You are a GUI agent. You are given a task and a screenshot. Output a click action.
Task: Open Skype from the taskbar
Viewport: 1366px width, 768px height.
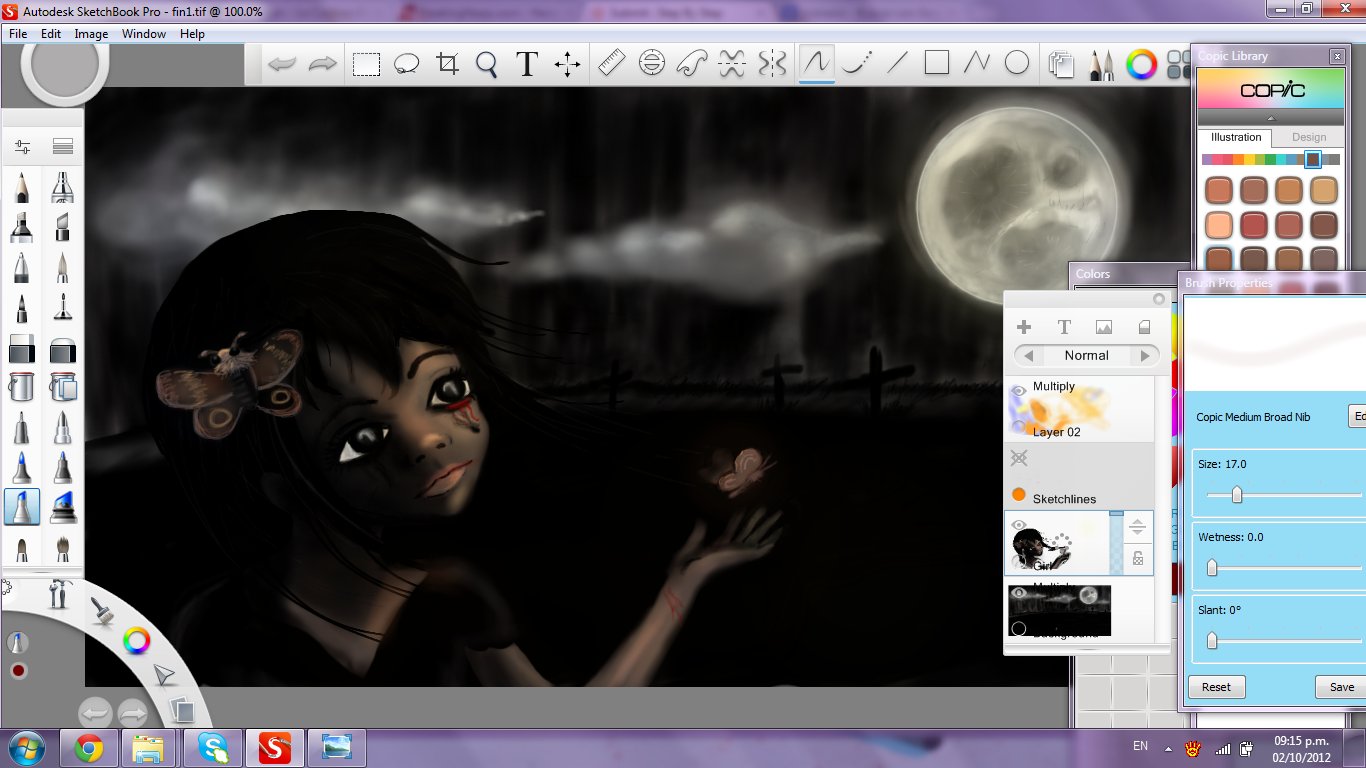pyautogui.click(x=212, y=747)
